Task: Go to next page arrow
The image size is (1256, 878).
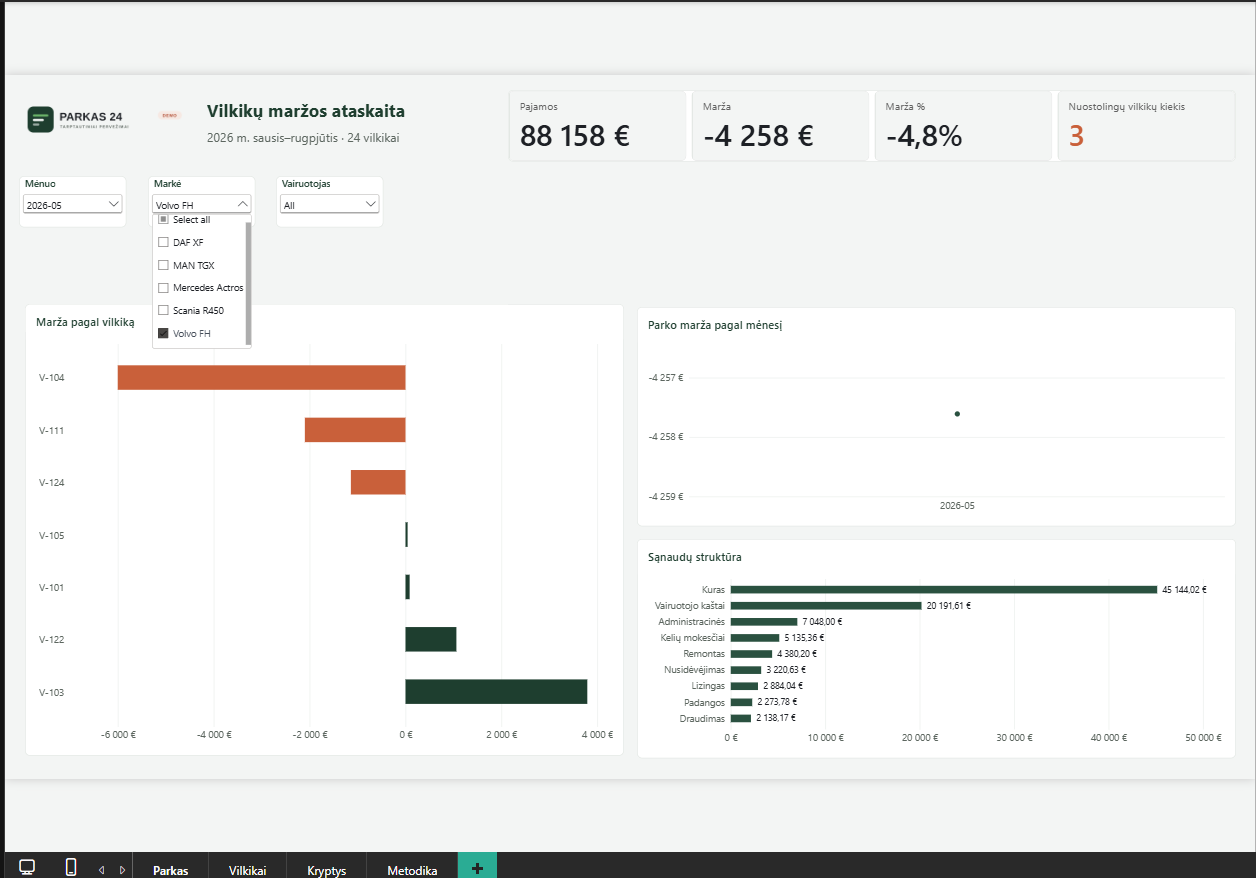Action: pos(122,870)
